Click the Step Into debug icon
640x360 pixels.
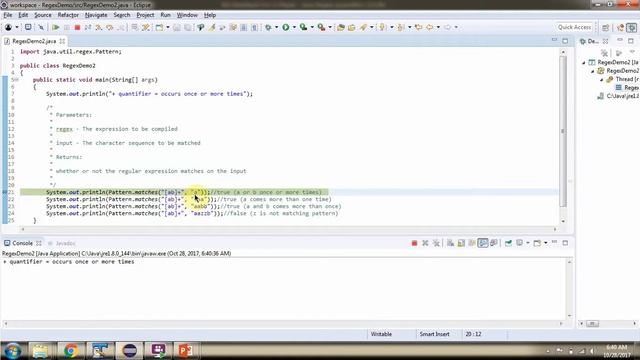pyautogui.click(x=99, y=27)
